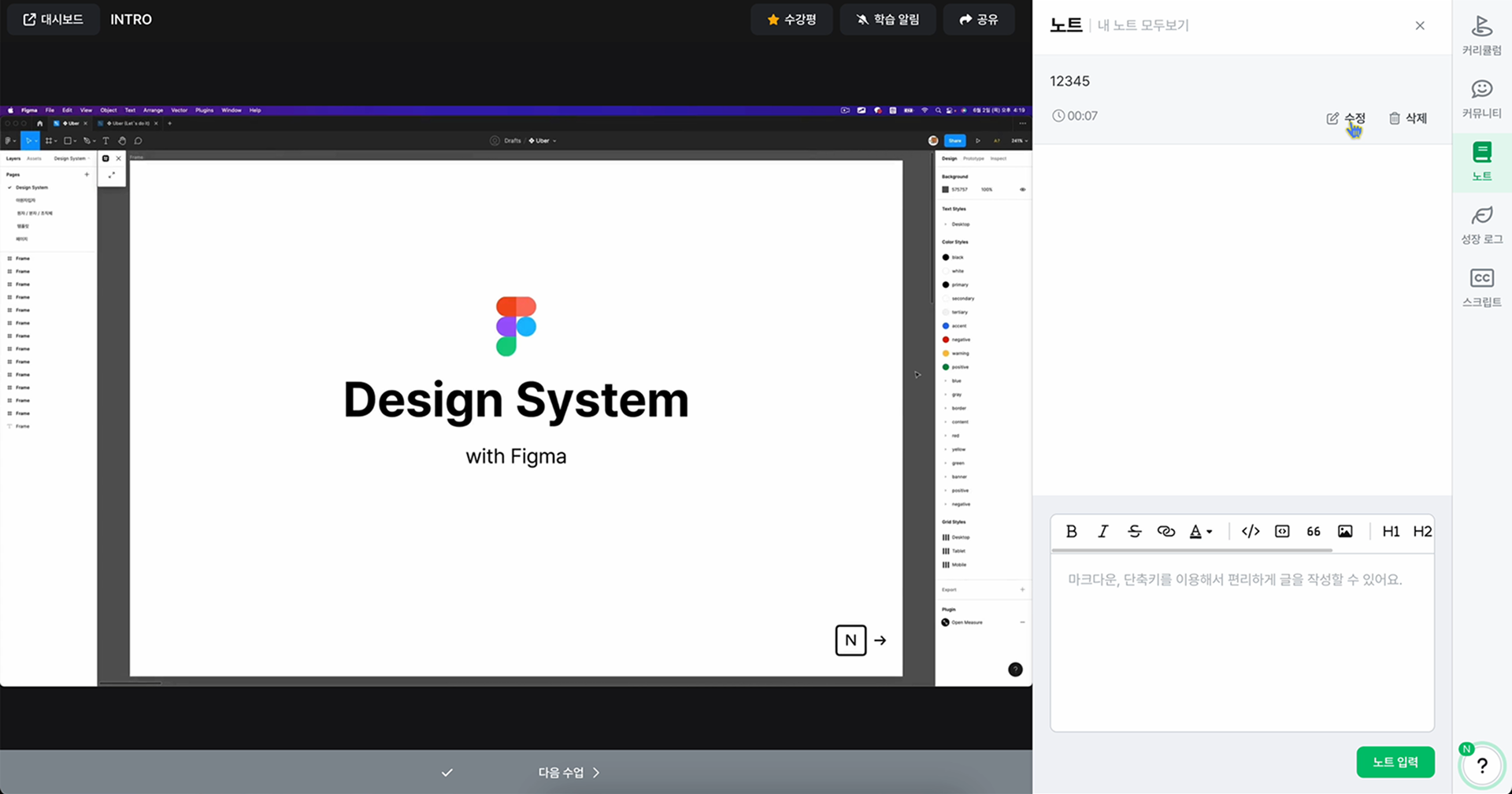Select Figma's Comment tool
This screenshot has height=794, width=1512.
[138, 141]
